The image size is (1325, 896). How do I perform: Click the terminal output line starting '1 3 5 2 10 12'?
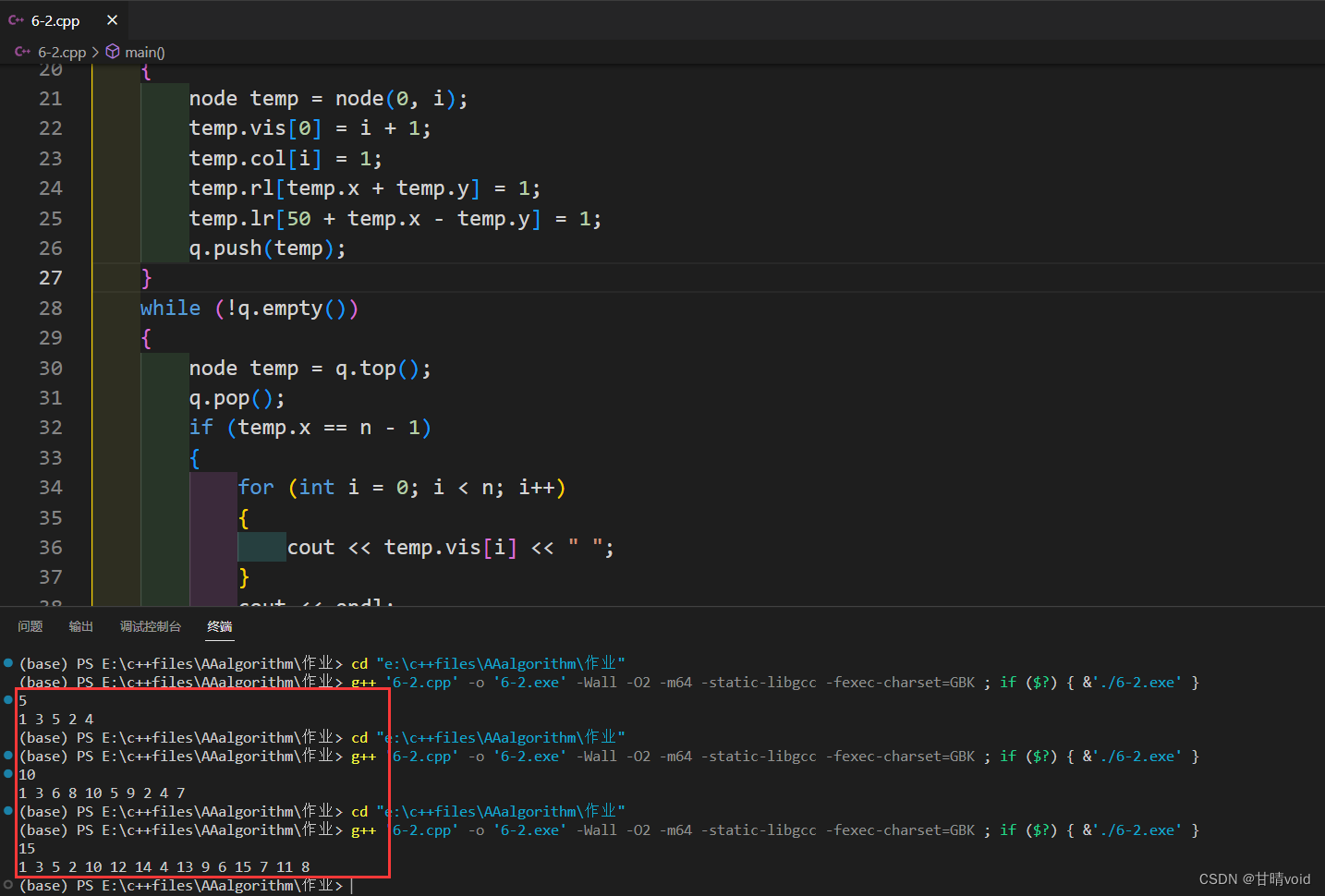[x=164, y=867]
